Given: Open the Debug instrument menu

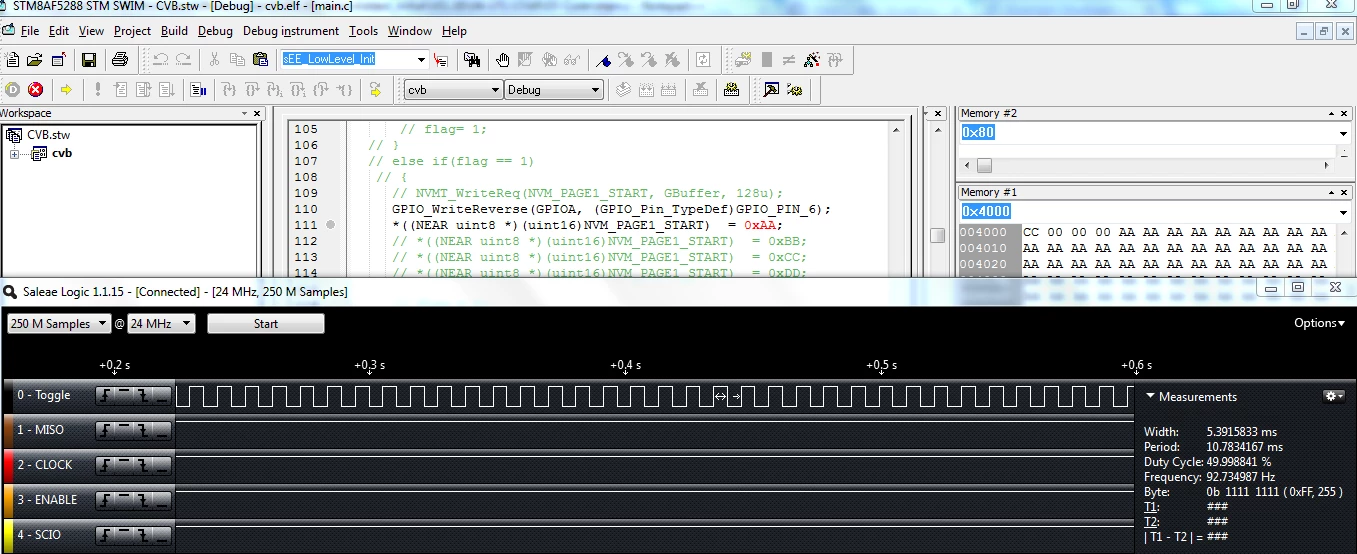Looking at the screenshot, I should click(291, 31).
